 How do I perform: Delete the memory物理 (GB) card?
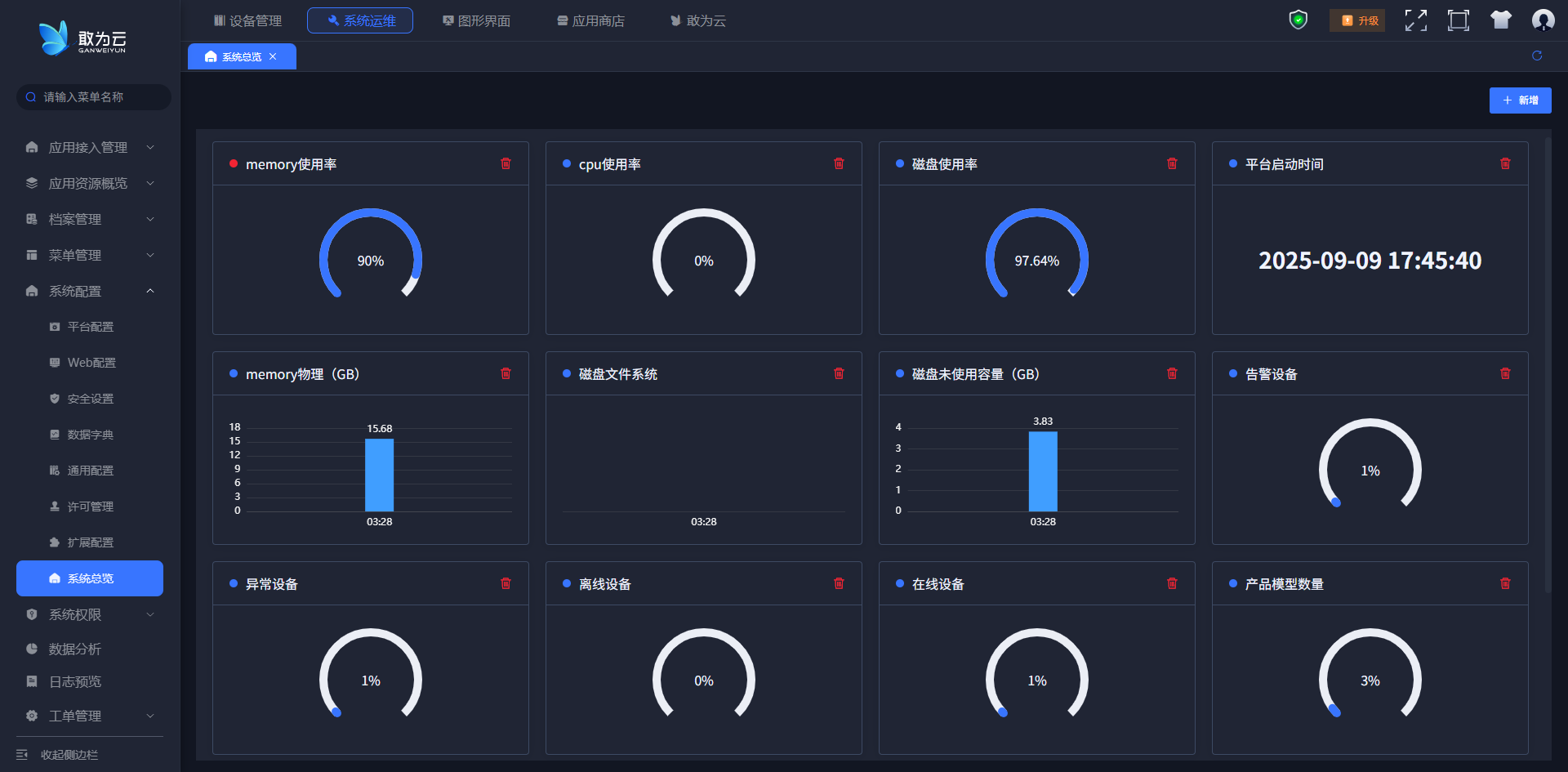pyautogui.click(x=506, y=373)
